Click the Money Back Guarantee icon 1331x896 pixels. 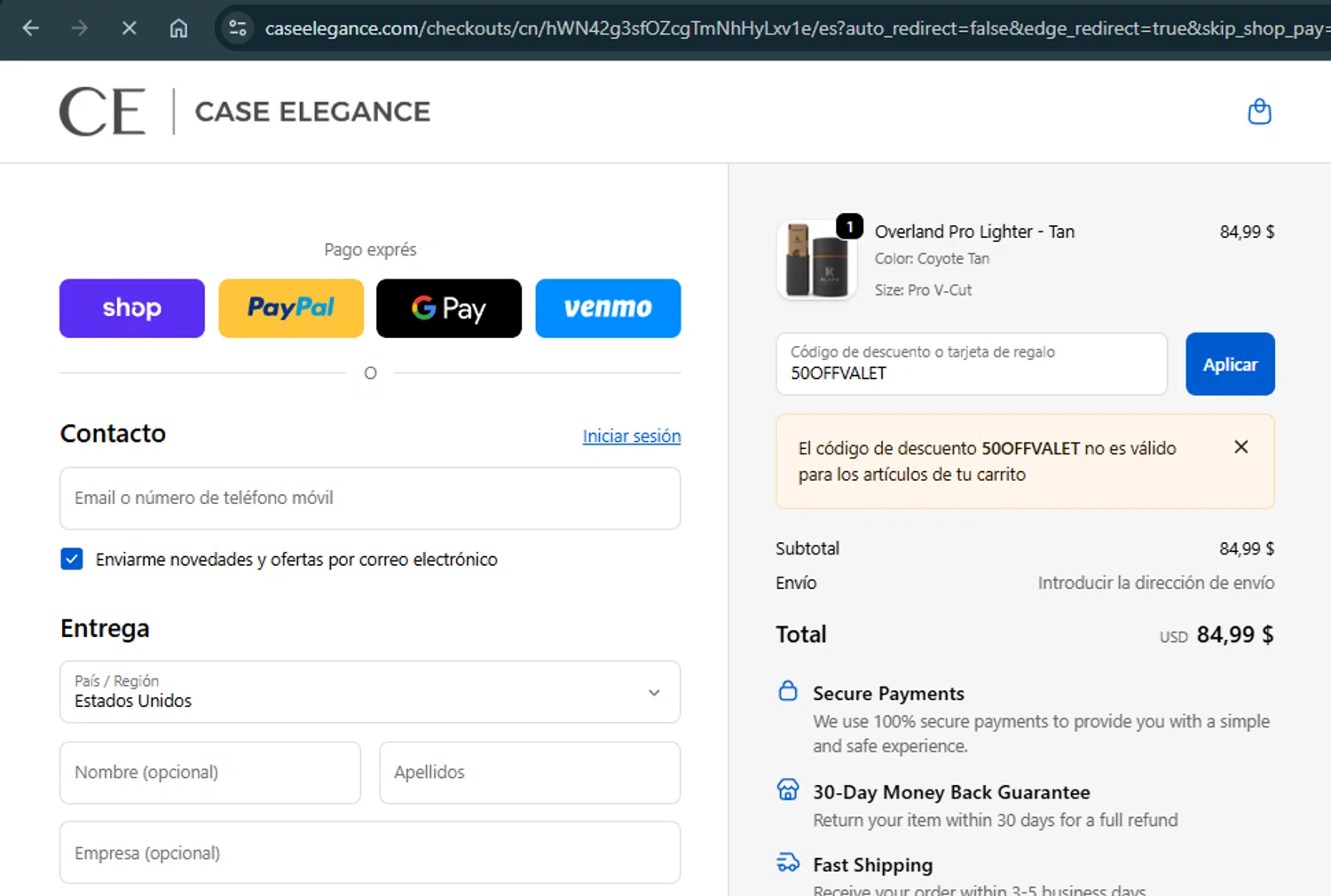coord(788,790)
